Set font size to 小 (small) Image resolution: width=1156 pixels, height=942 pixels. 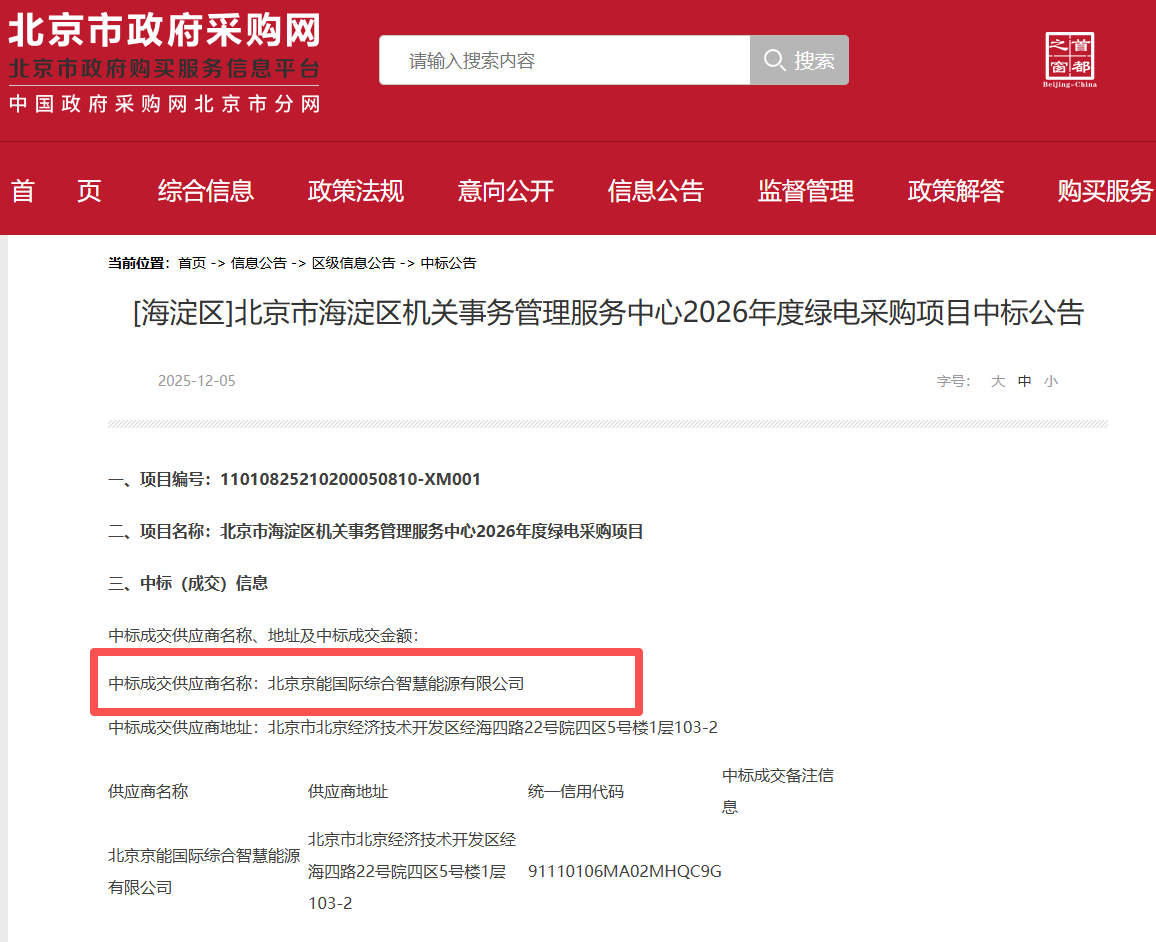[1050, 381]
